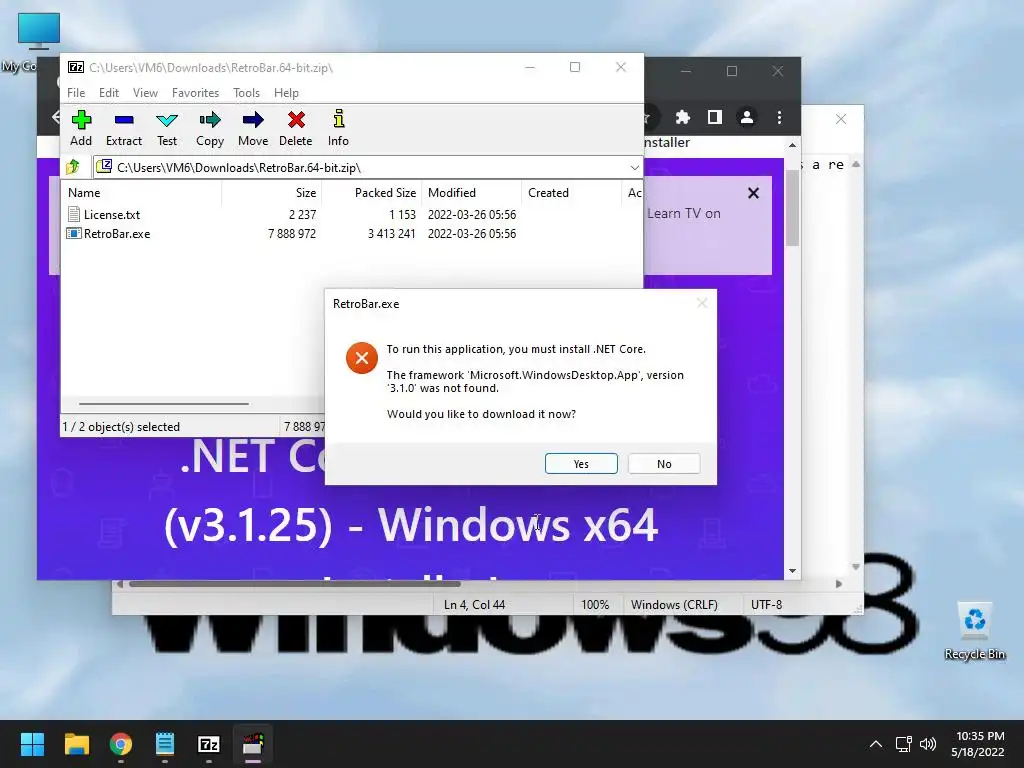The width and height of the screenshot is (1024, 768).
Task: Click License.txt modified date 2022-03-26
Action: click(472, 214)
